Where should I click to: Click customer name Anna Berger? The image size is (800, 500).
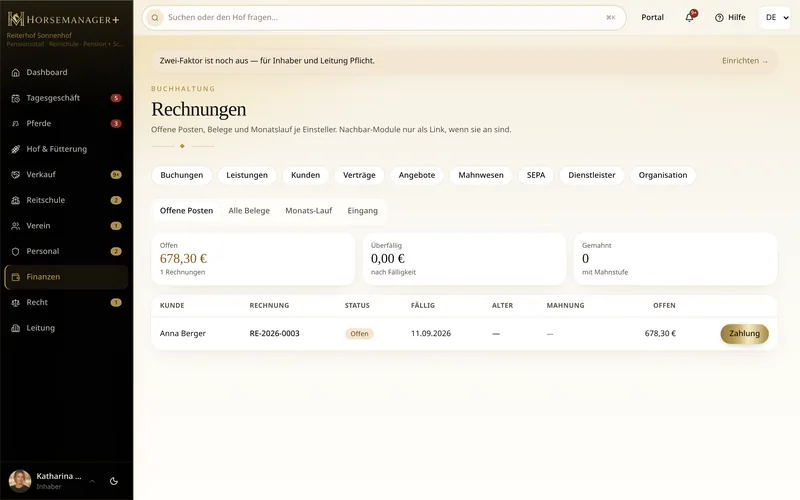[183, 334]
